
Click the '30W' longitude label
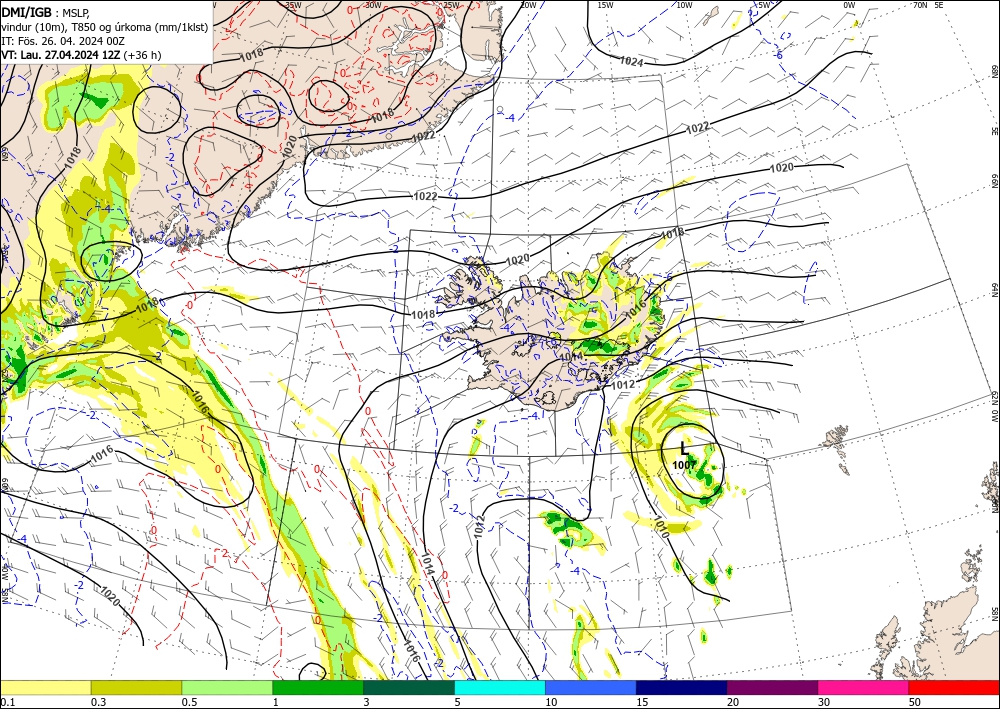(373, 5)
